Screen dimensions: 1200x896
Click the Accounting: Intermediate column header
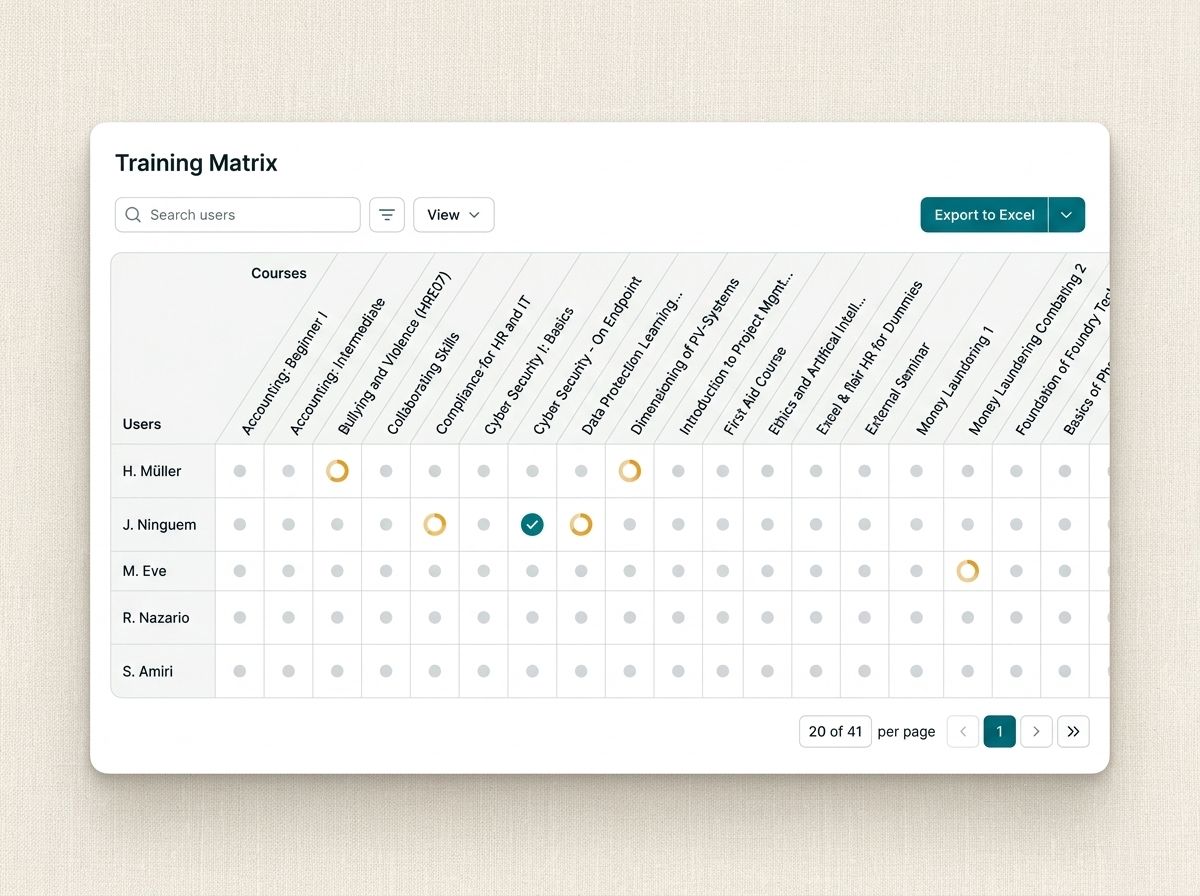pyautogui.click(x=337, y=366)
